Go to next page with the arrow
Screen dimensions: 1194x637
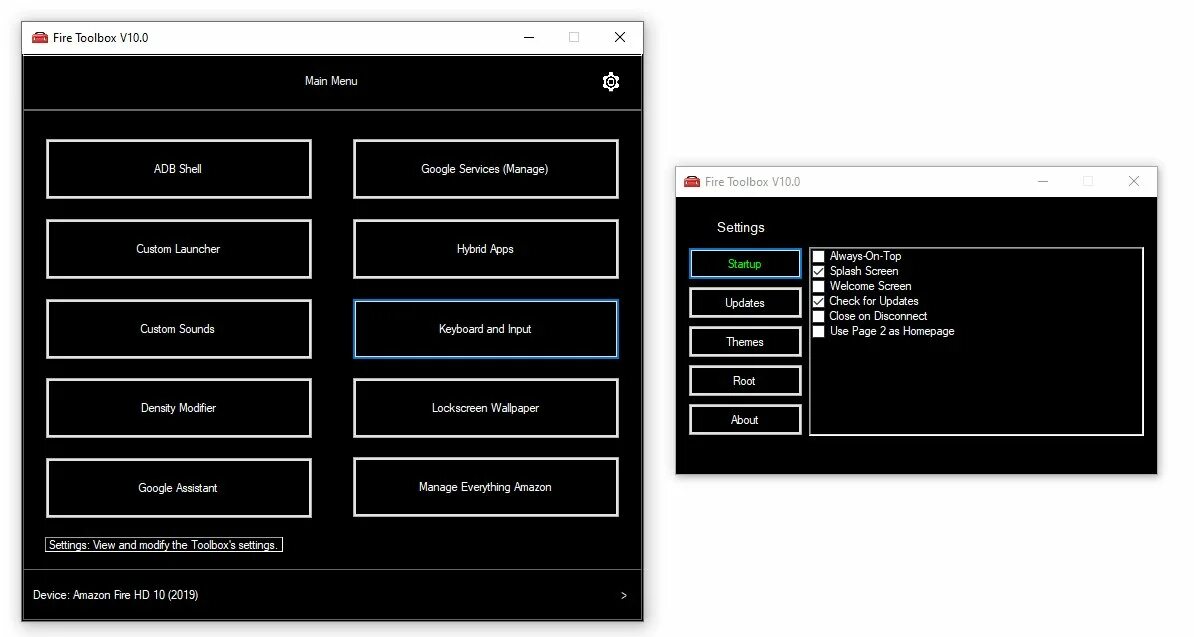coord(624,595)
